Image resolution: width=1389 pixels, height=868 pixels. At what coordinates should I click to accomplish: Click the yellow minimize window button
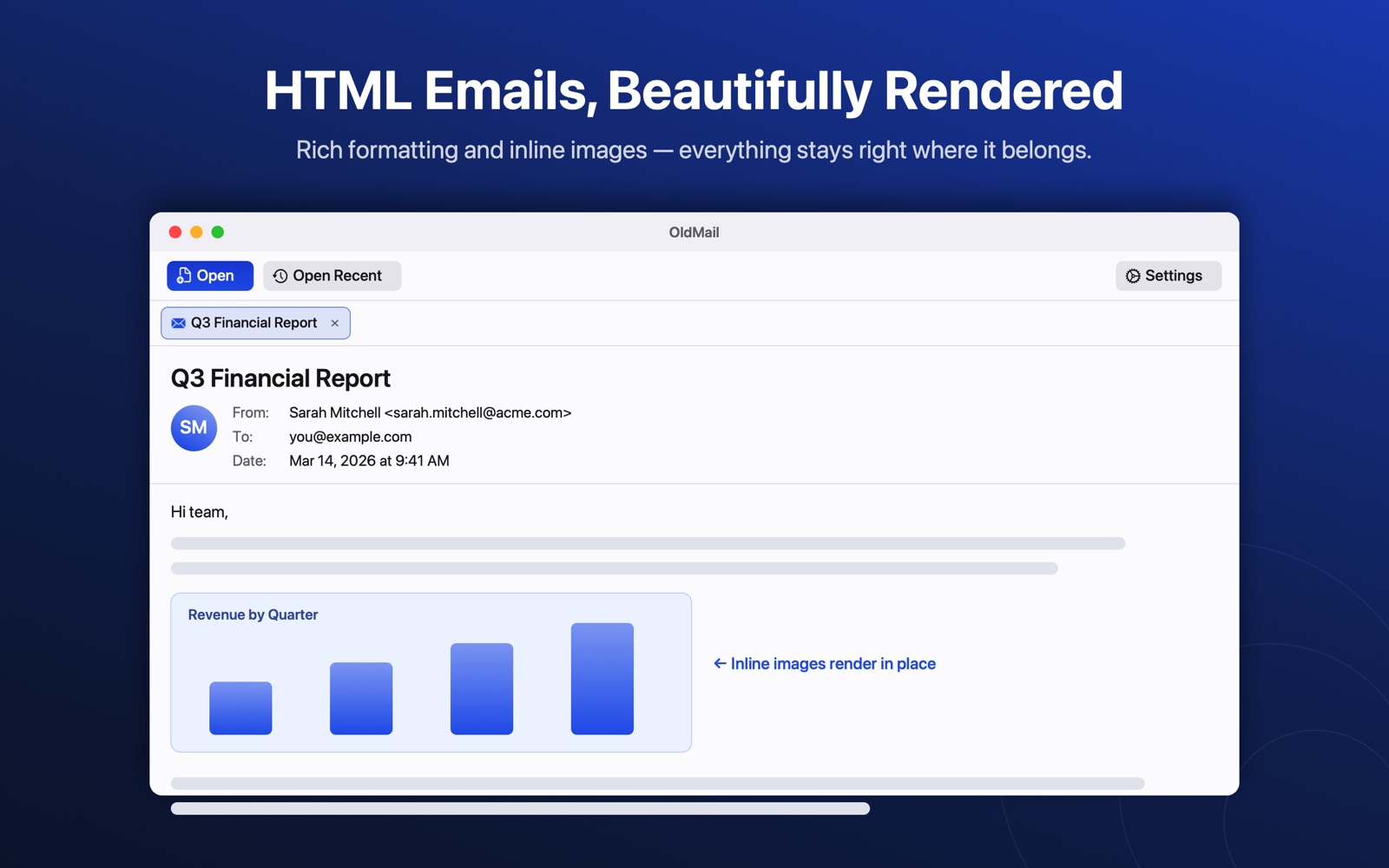click(196, 232)
